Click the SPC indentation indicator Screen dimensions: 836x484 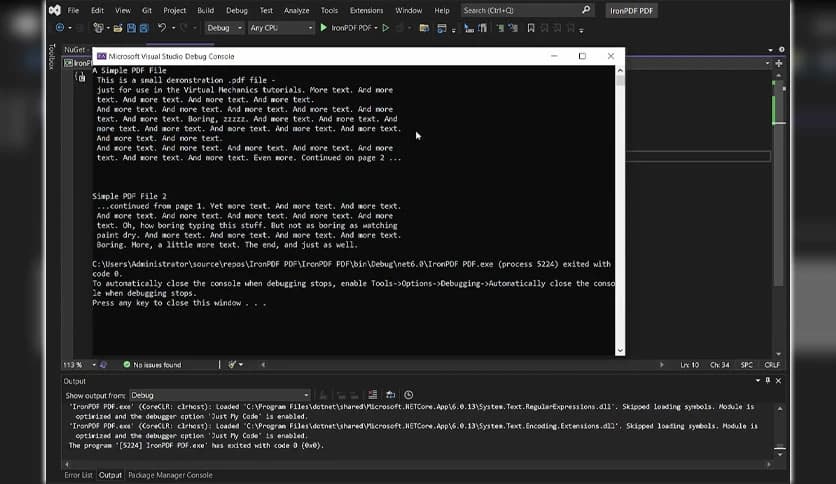pyautogui.click(x=746, y=365)
